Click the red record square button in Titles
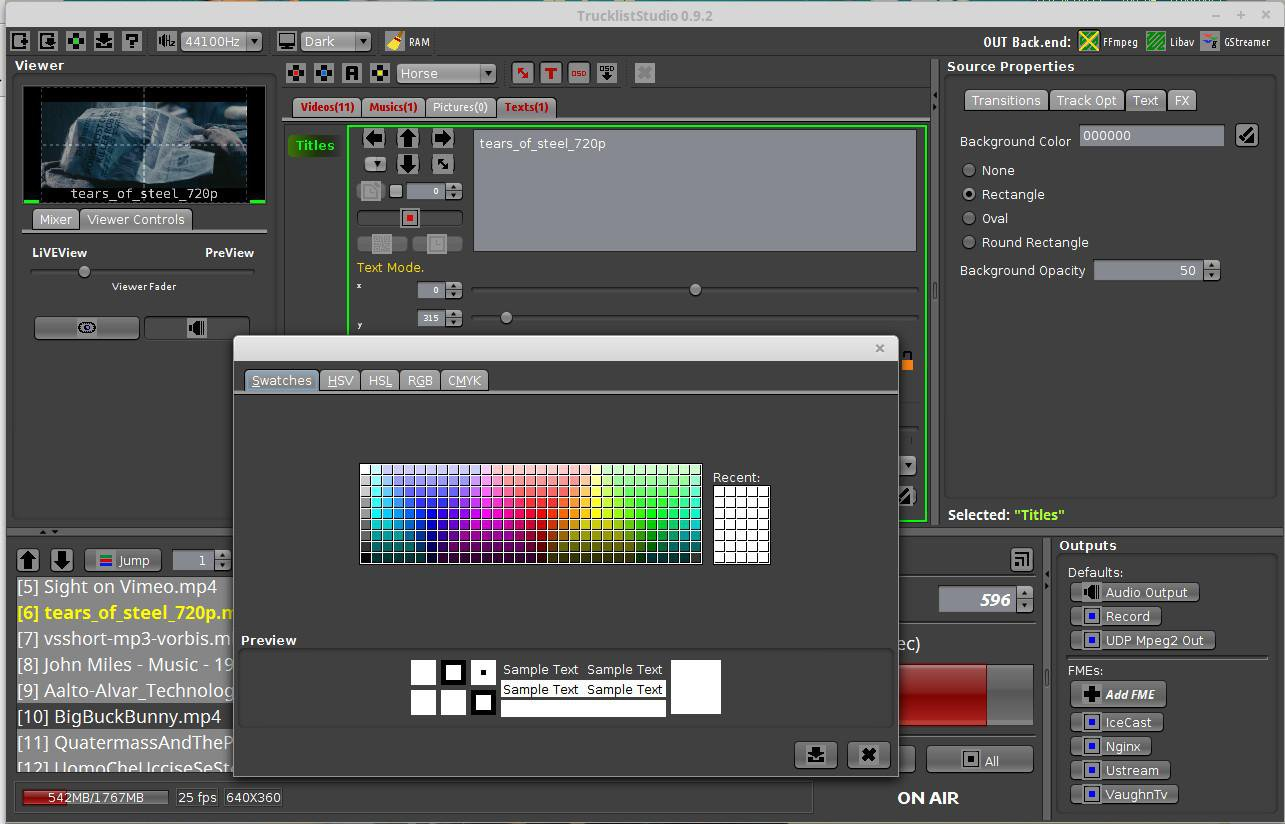Screen dimensions: 1285x824 (x=410, y=217)
